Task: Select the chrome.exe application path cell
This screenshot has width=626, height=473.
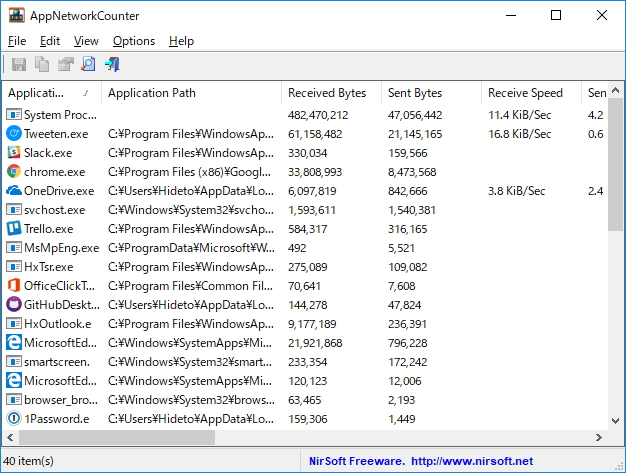Action: (x=189, y=172)
